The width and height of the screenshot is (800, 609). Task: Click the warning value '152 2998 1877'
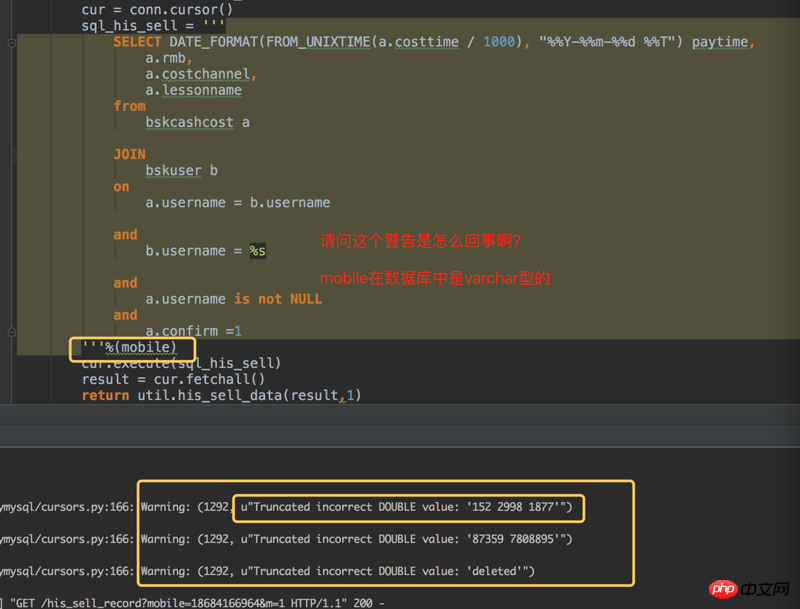coord(513,507)
